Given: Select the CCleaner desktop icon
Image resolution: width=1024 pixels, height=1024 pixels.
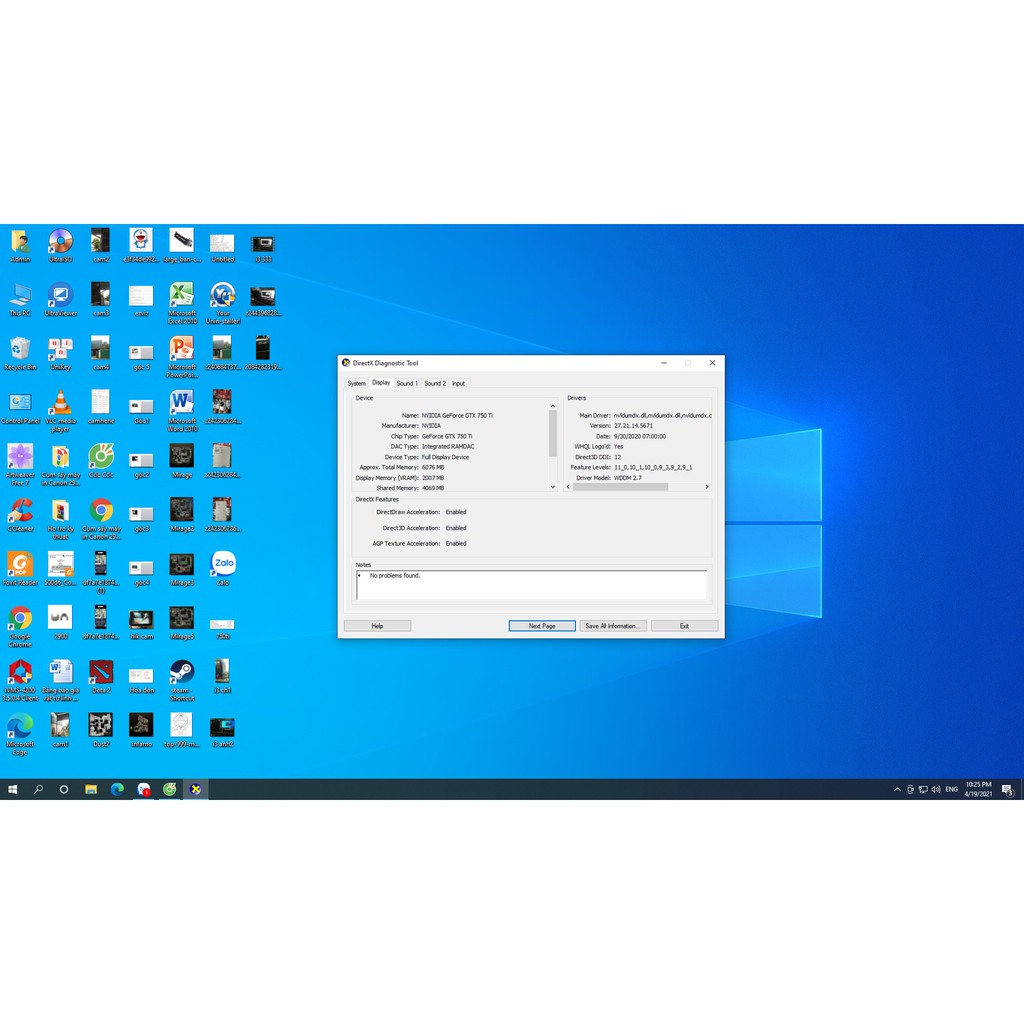Looking at the screenshot, I should [20, 513].
